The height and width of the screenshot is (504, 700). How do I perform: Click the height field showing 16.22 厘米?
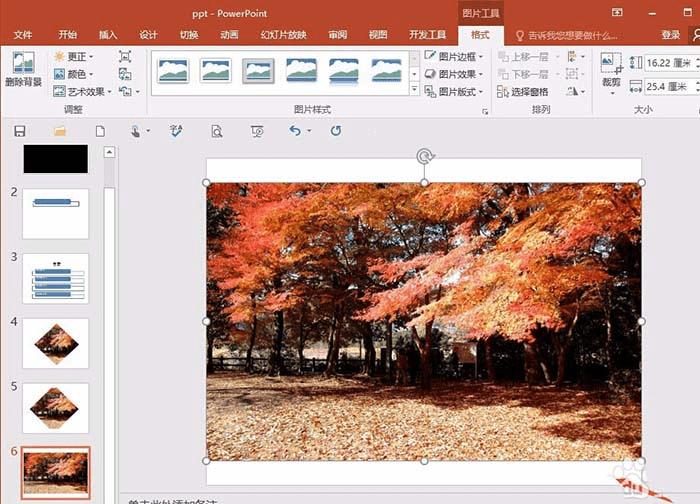tap(671, 63)
